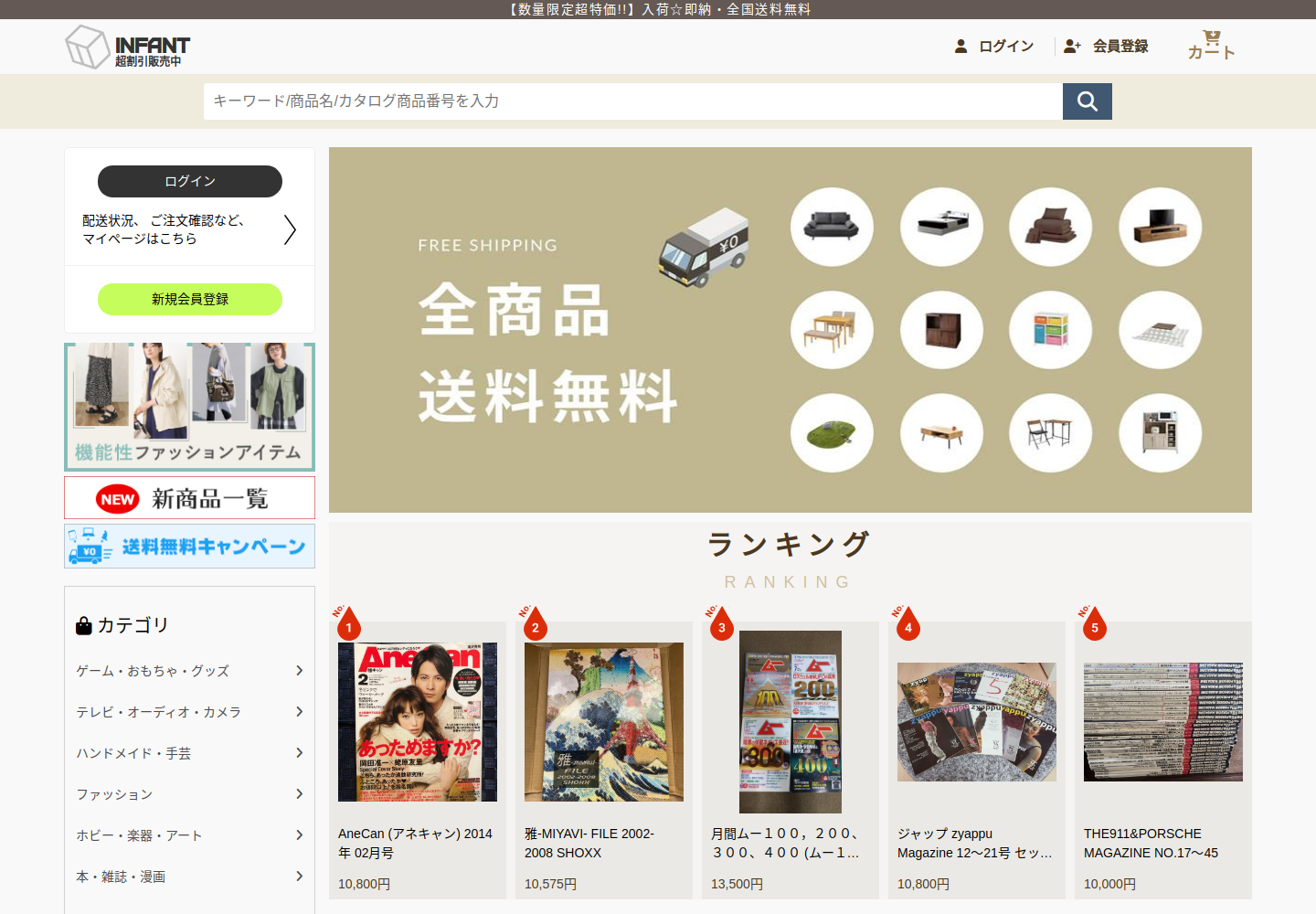The height and width of the screenshot is (914, 1316).
Task: Click AneCan 2014年02月号 title text
Action: pos(416,843)
